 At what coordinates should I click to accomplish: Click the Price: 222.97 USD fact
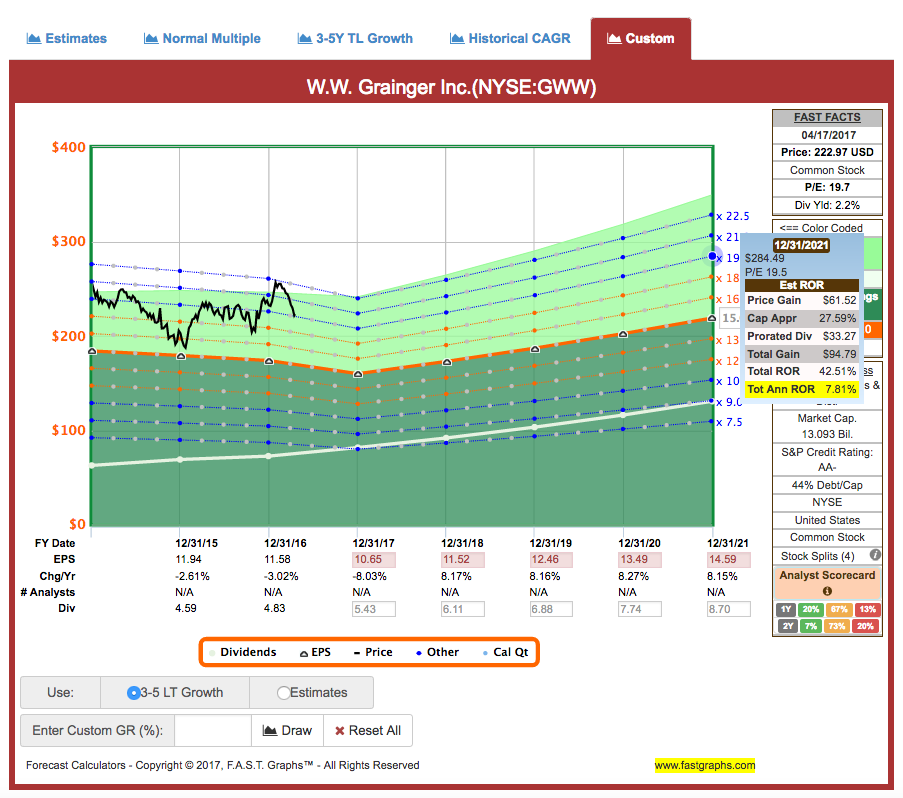pos(827,153)
